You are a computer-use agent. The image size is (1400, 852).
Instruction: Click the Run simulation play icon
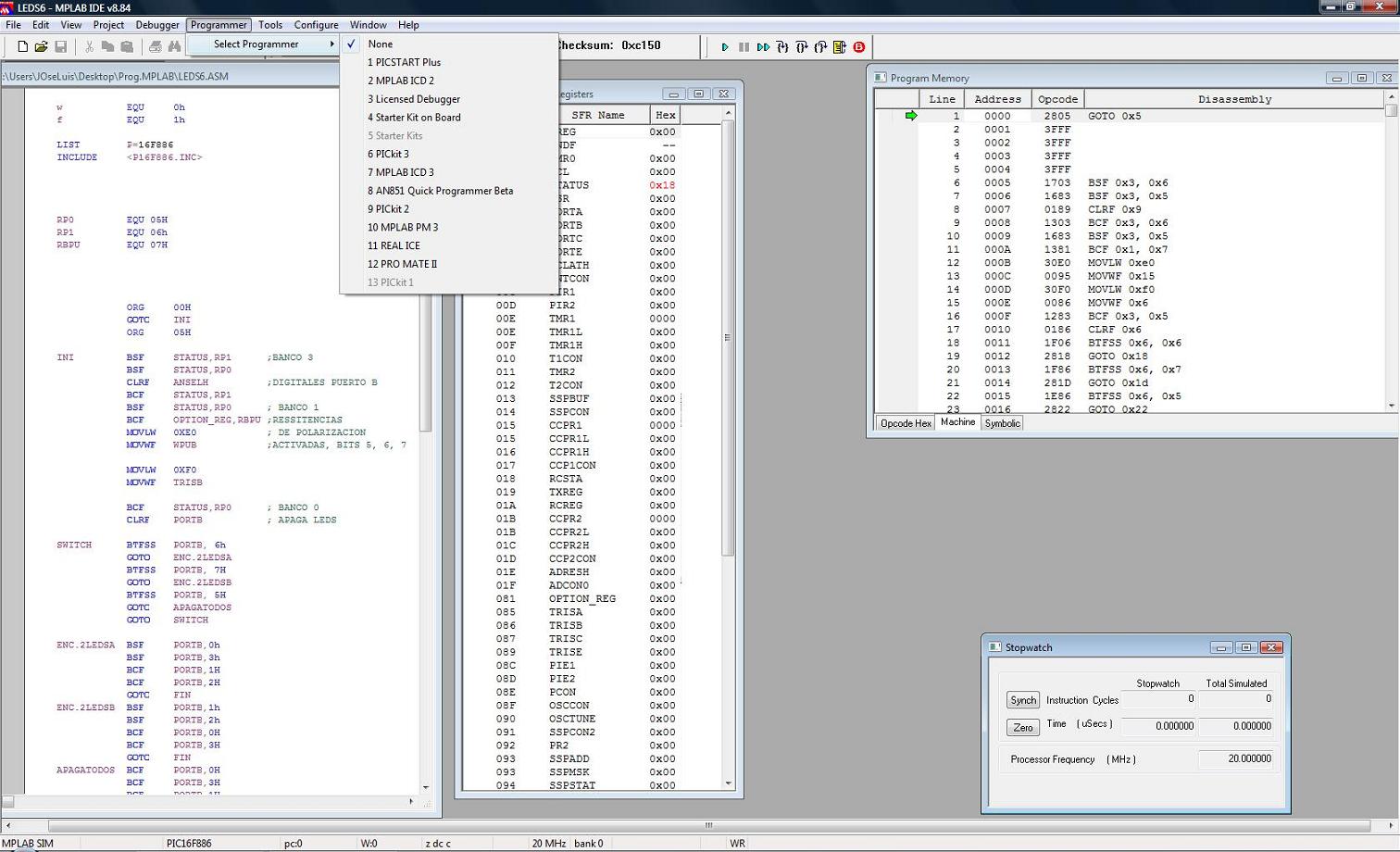725,47
